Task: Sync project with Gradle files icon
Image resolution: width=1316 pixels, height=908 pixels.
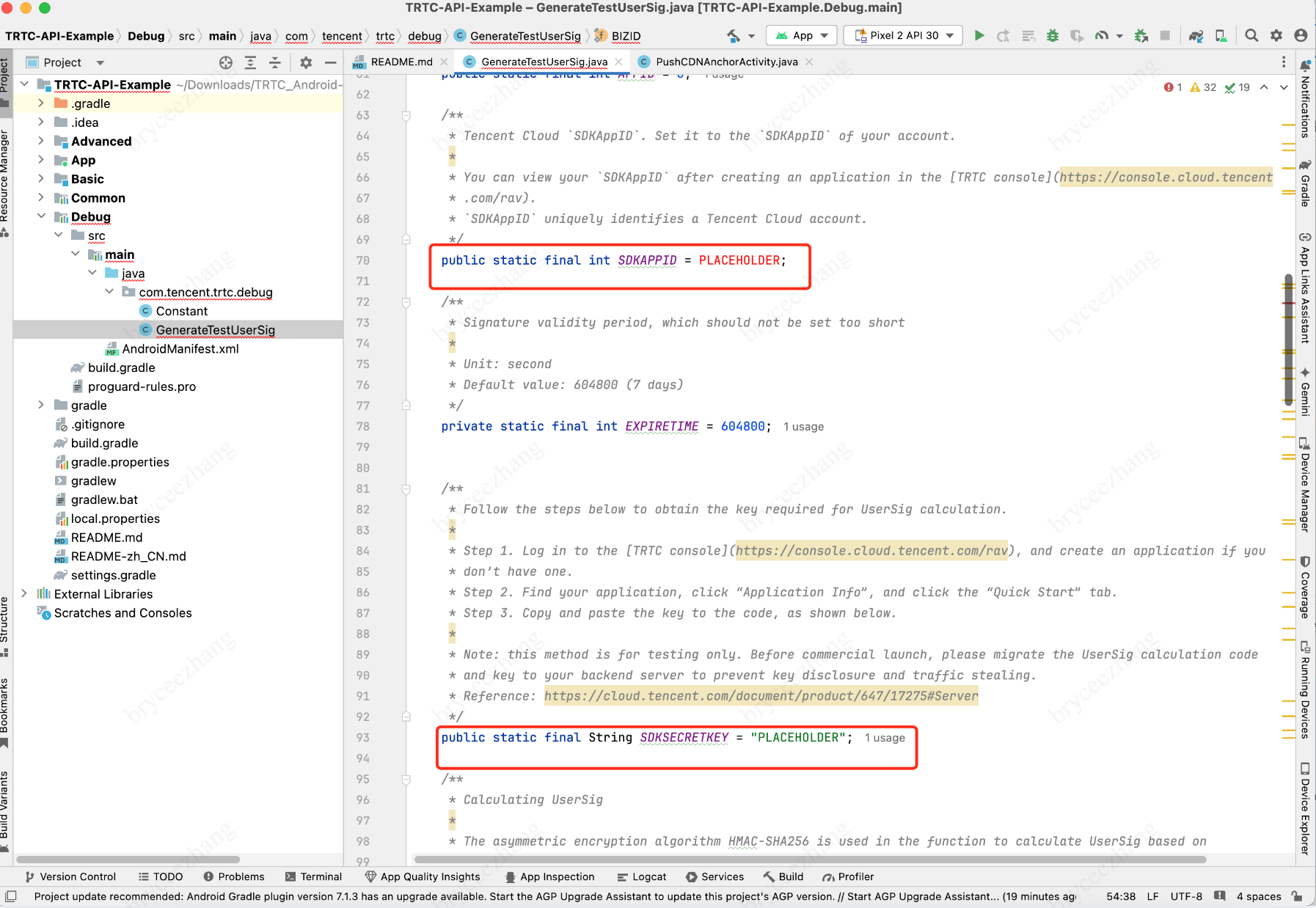Action: [1196, 35]
